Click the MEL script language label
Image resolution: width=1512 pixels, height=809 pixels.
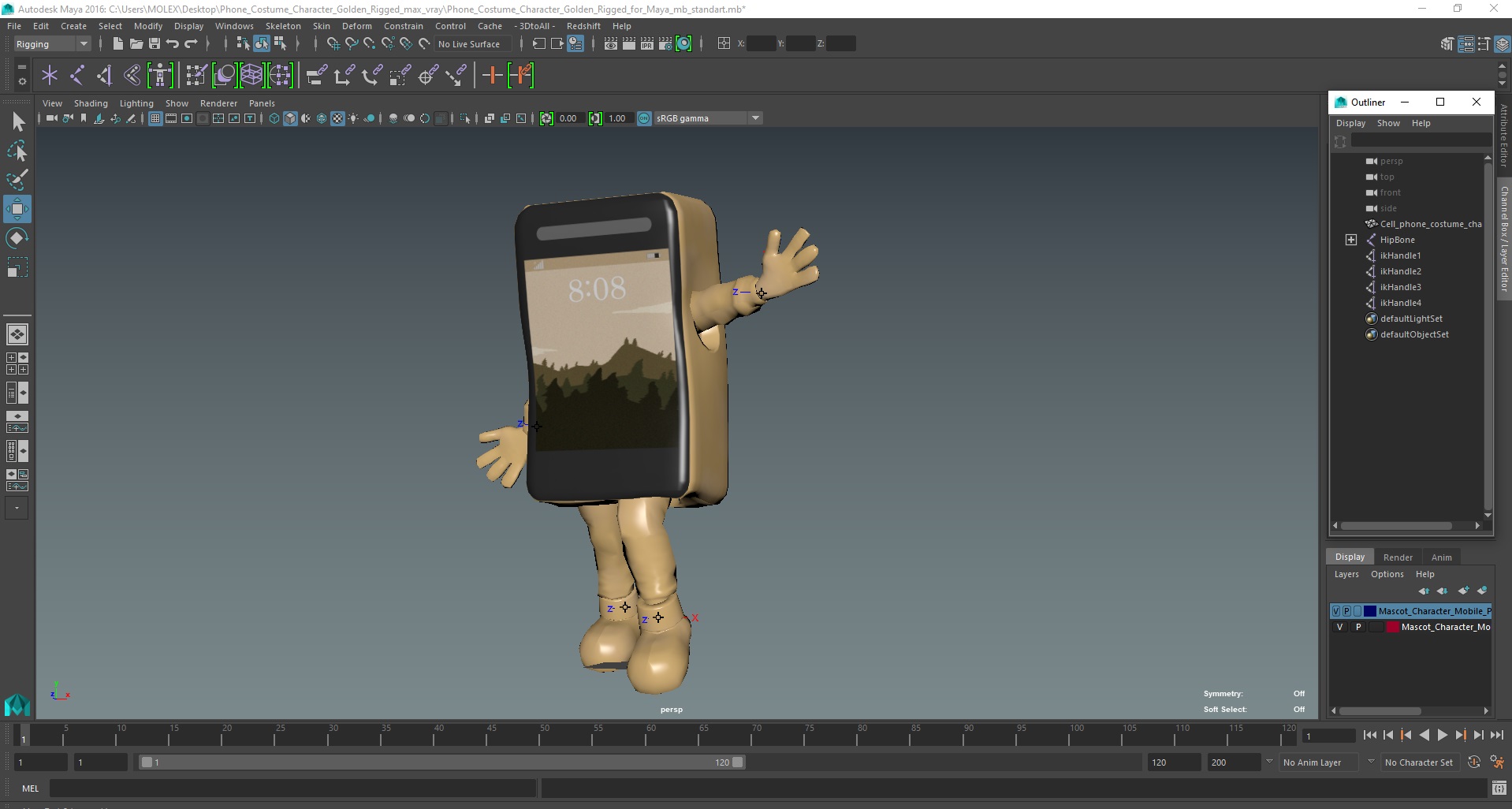30,788
